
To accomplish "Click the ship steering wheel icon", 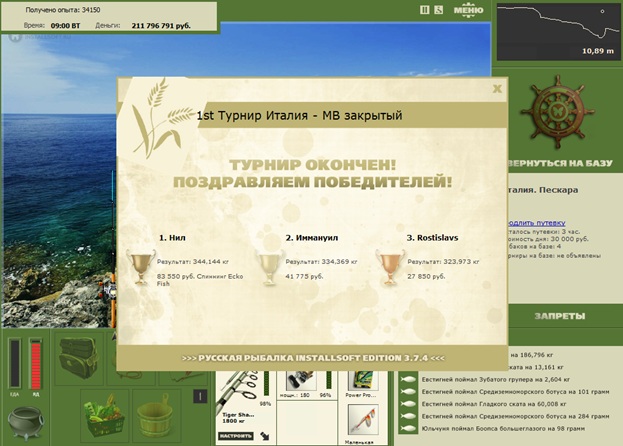I will click(x=557, y=112).
